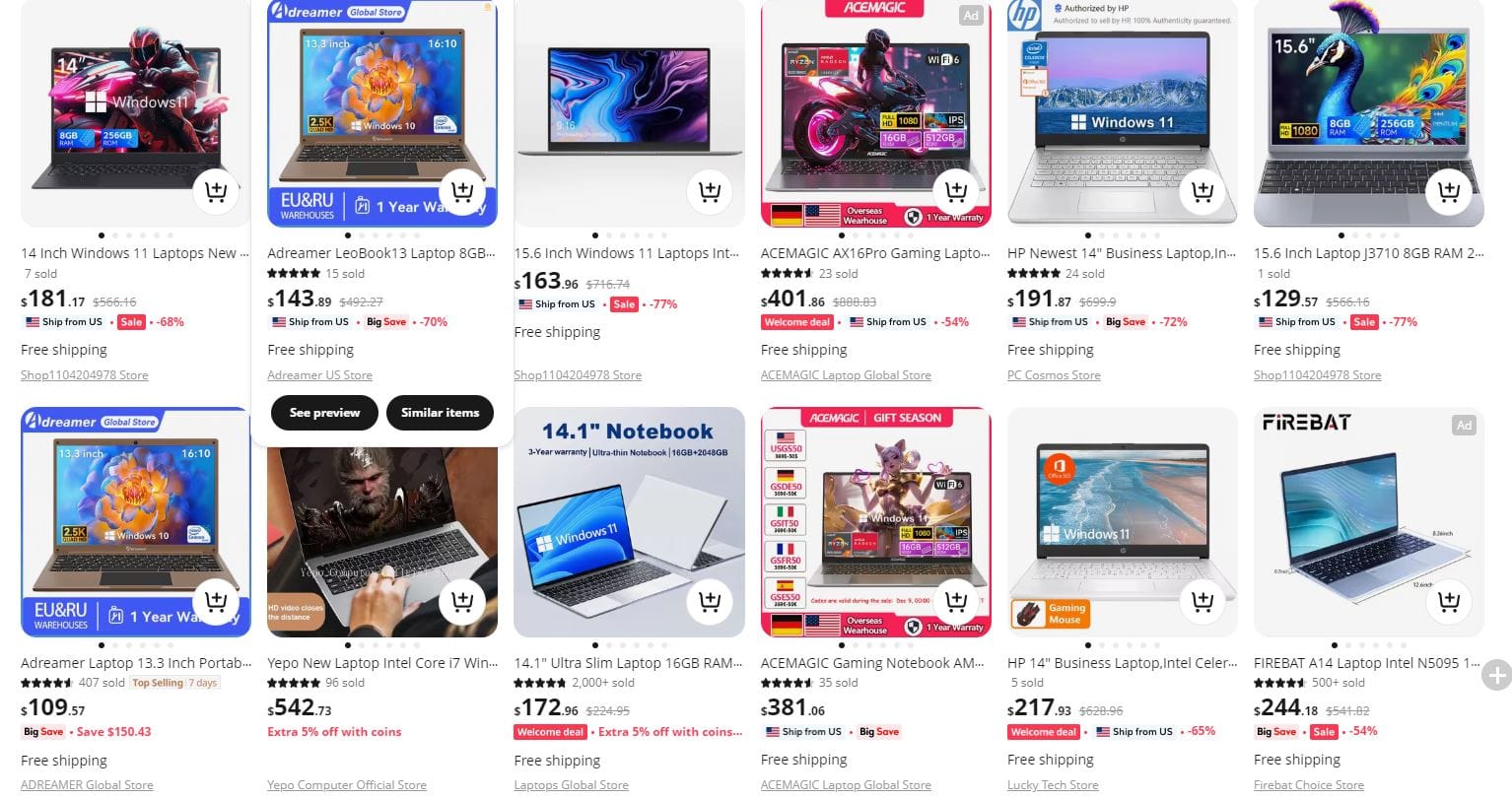The image size is (1512, 800).
Task: Add Yepo New Laptop to cart
Action: (462, 601)
